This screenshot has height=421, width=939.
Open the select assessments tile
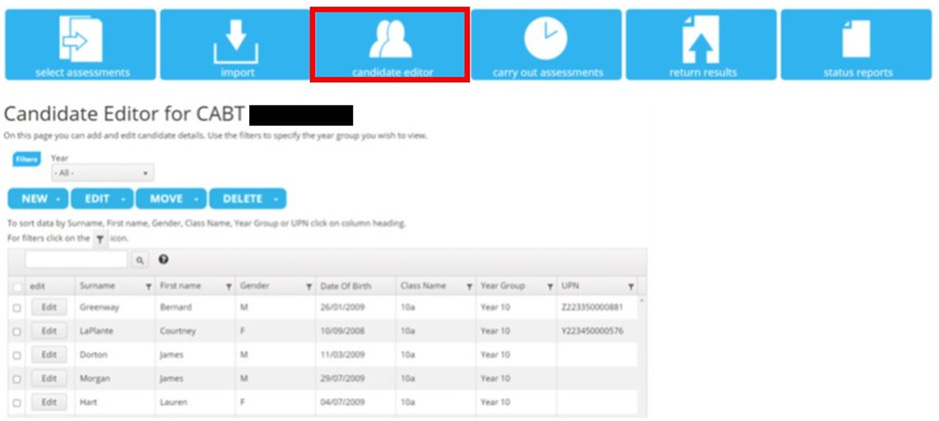[x=81, y=45]
